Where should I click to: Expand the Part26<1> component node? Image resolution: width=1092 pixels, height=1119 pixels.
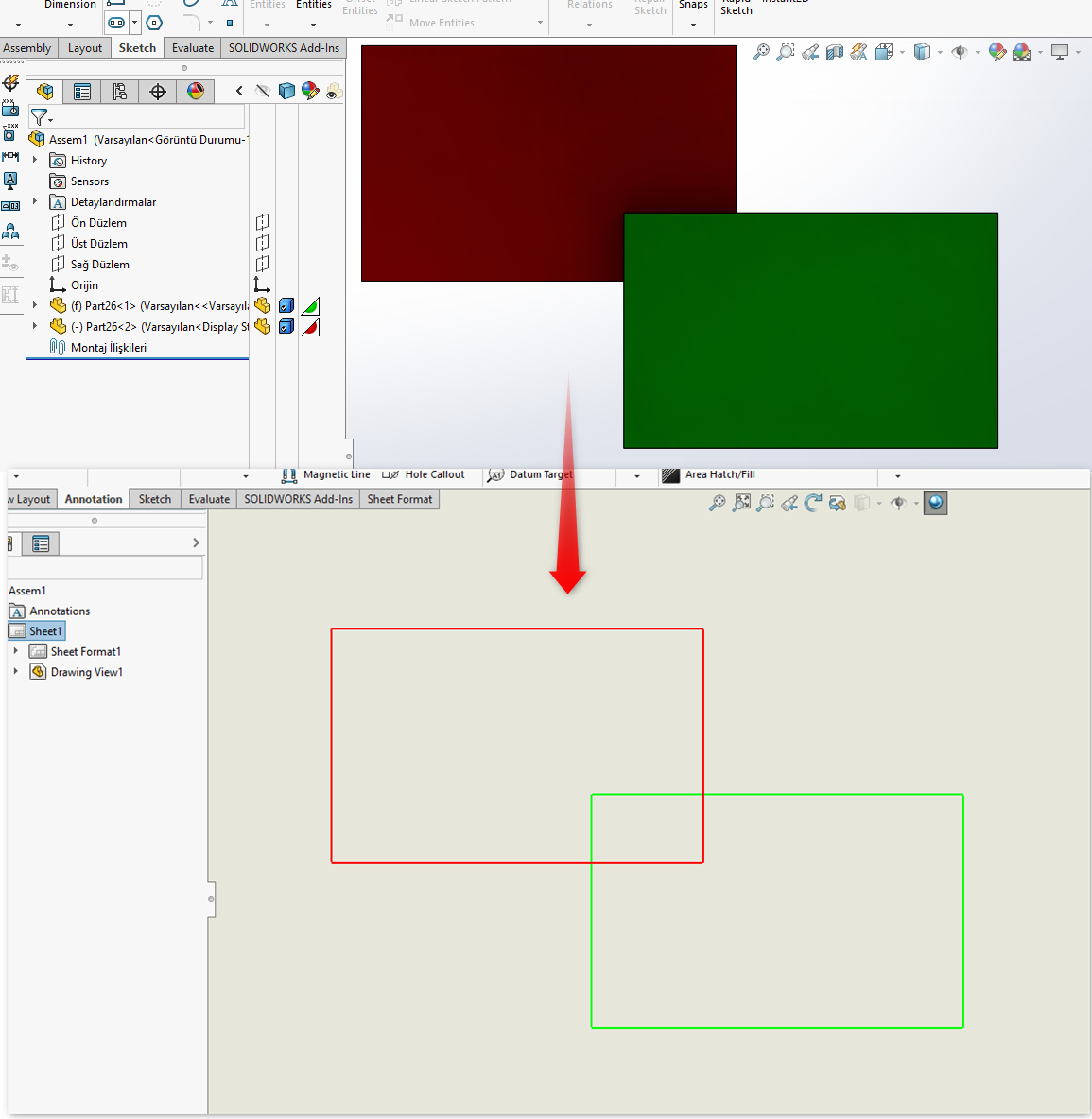[x=35, y=305]
